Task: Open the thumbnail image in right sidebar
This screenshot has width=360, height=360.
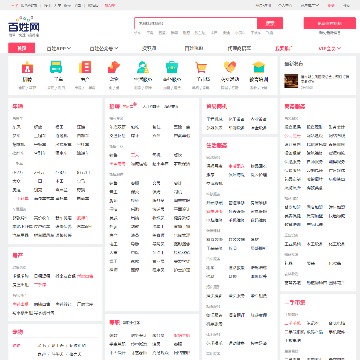Action: 291,81
